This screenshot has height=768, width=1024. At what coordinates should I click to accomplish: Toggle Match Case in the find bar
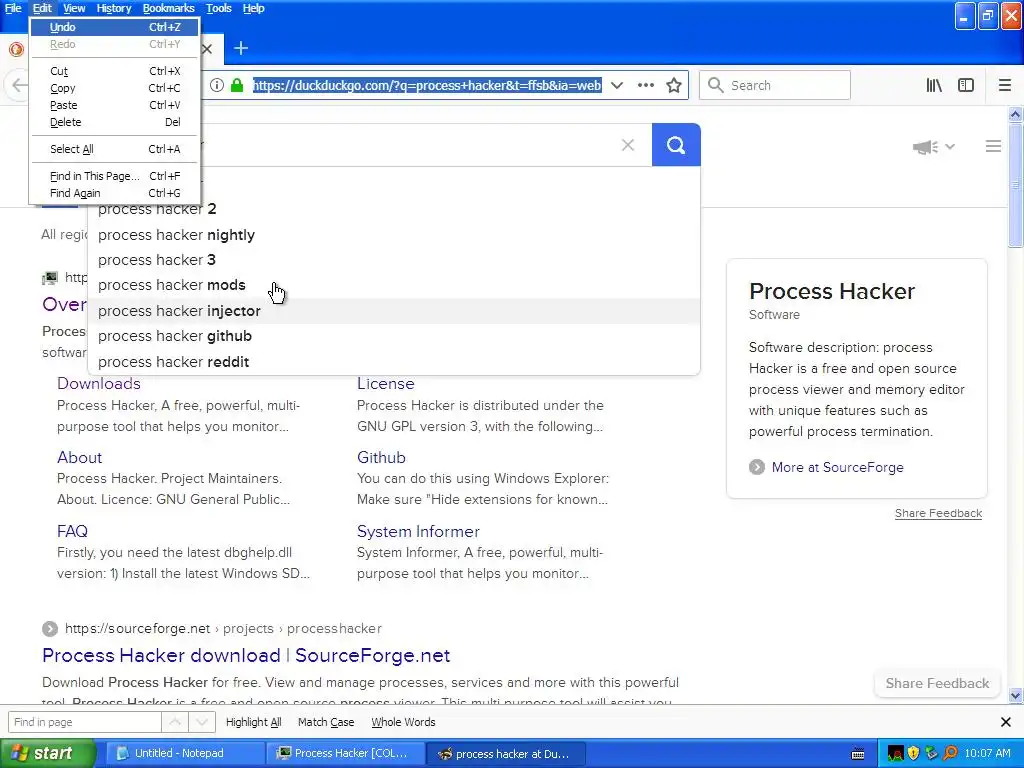pos(326,722)
